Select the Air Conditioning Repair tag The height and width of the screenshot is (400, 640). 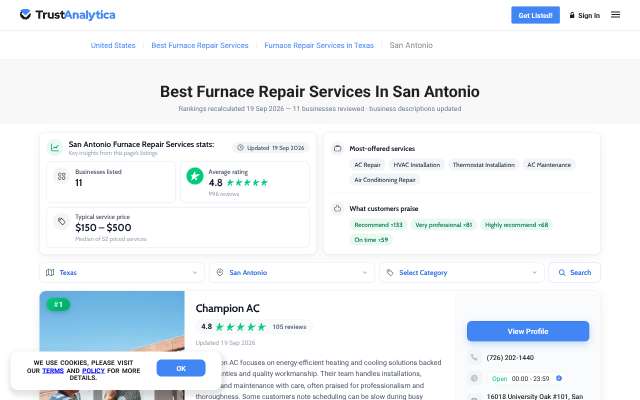point(385,180)
